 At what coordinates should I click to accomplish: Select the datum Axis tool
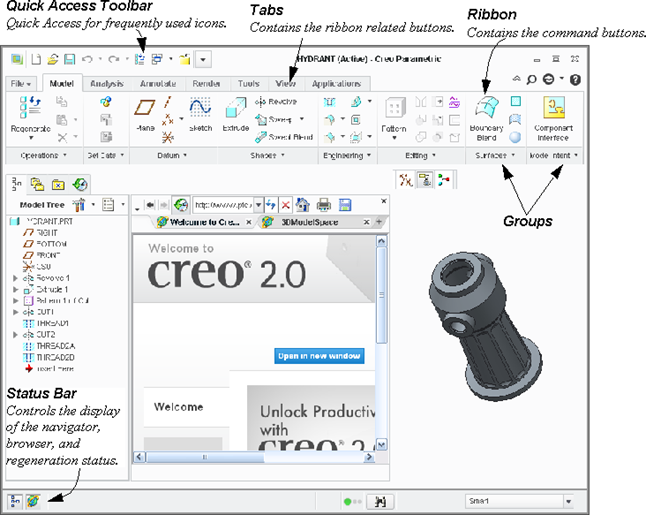click(168, 102)
